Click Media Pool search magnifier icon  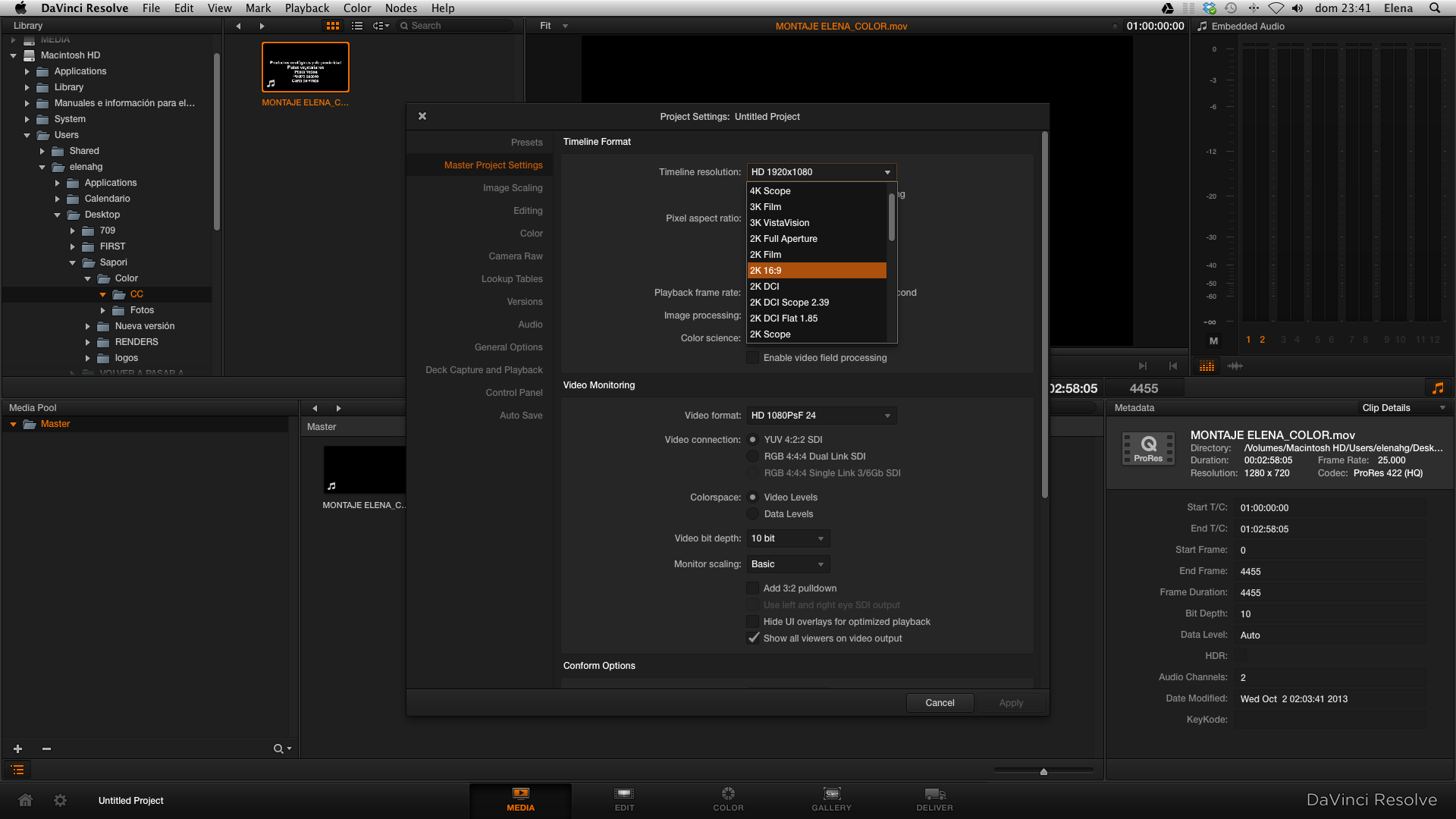pos(282,748)
